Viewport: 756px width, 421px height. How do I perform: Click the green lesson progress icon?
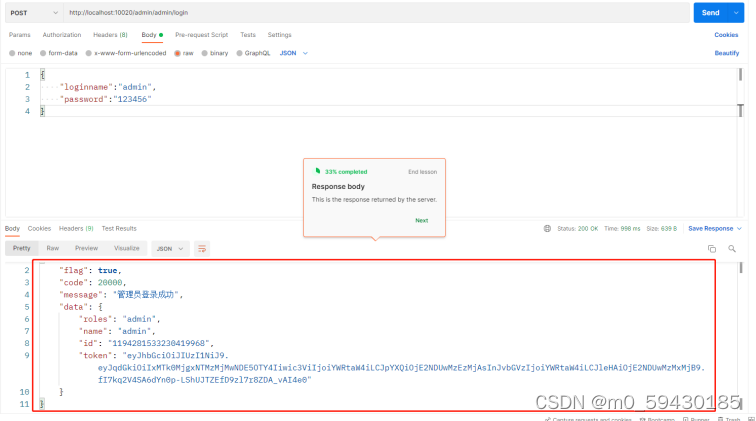pyautogui.click(x=318, y=171)
